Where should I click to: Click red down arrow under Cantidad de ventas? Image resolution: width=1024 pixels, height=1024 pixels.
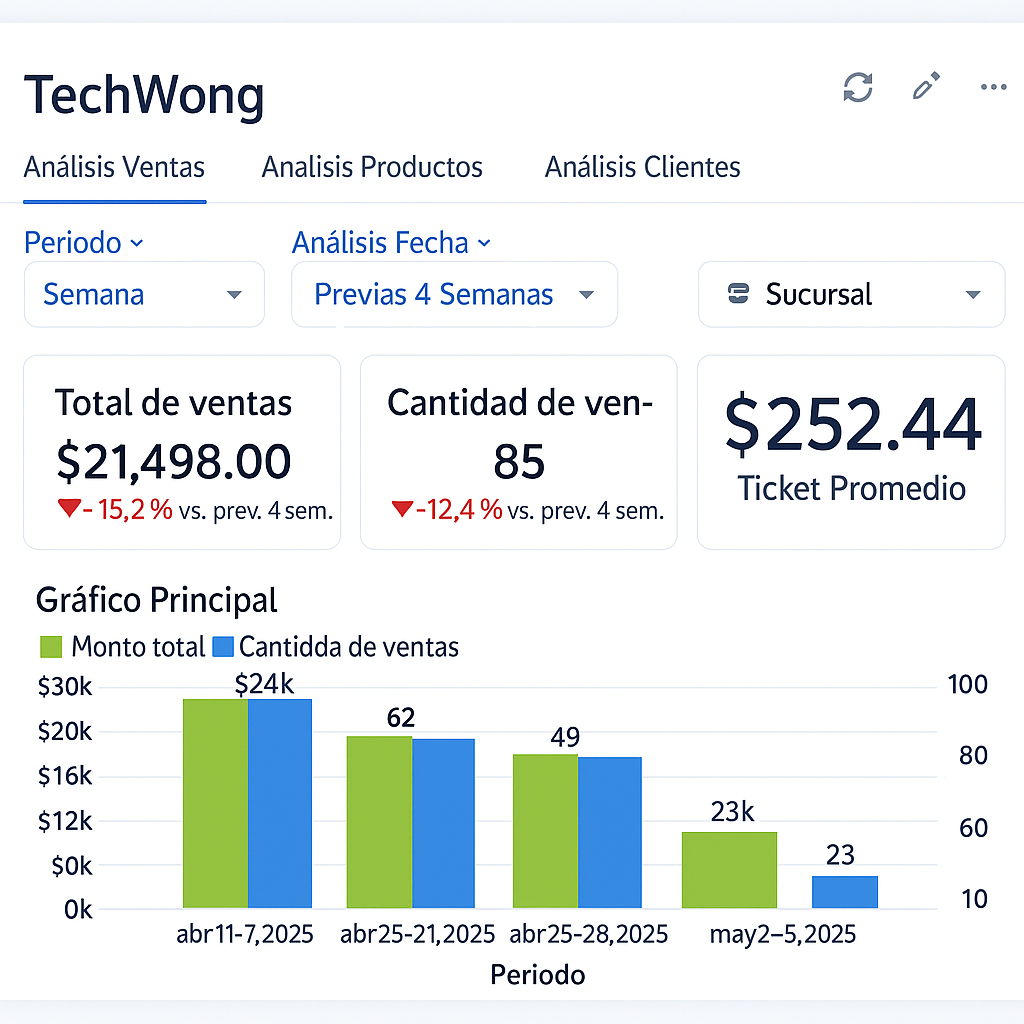pos(402,507)
